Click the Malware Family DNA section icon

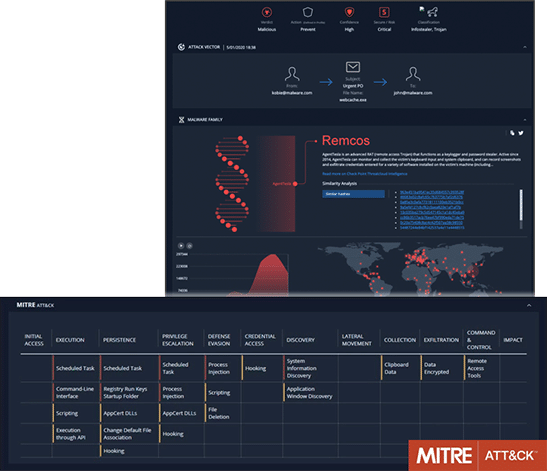click(181, 120)
